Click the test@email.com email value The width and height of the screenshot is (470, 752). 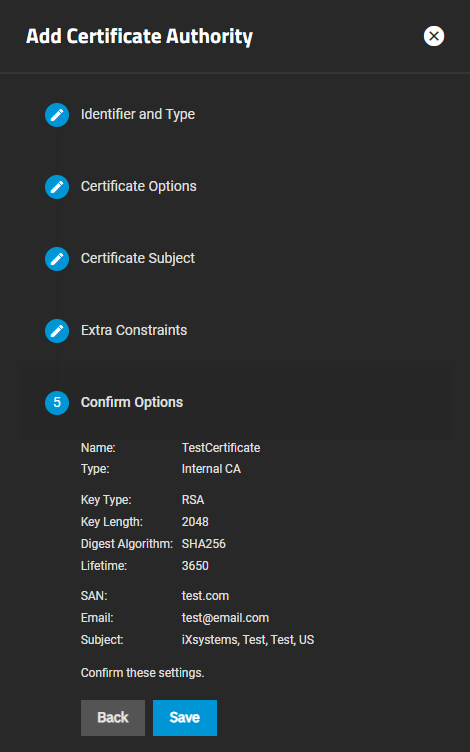pos(225,618)
